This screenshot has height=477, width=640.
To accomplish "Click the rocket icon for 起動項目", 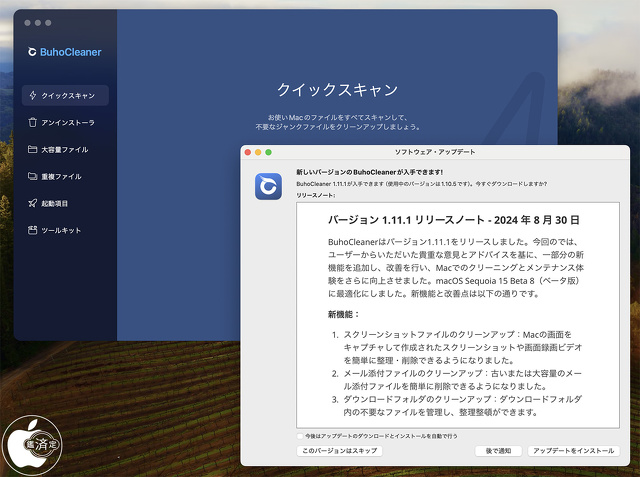I will 33,203.
